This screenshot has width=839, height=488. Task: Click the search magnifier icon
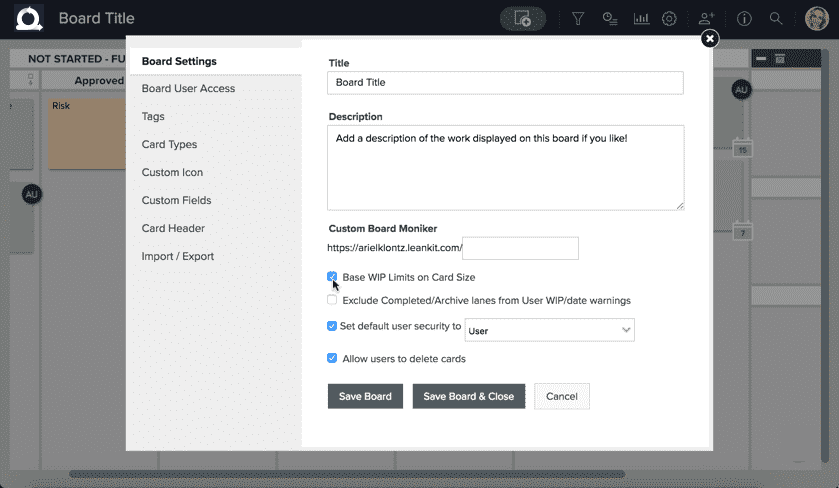pyautogui.click(x=776, y=18)
